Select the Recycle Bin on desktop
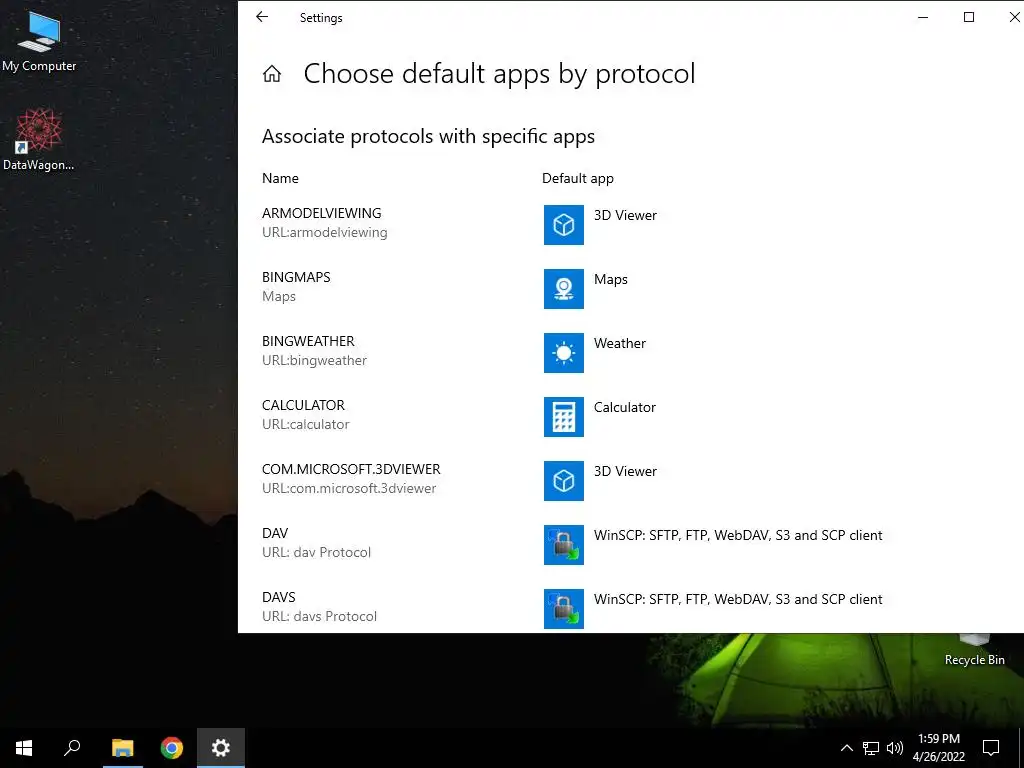 pyautogui.click(x=974, y=651)
